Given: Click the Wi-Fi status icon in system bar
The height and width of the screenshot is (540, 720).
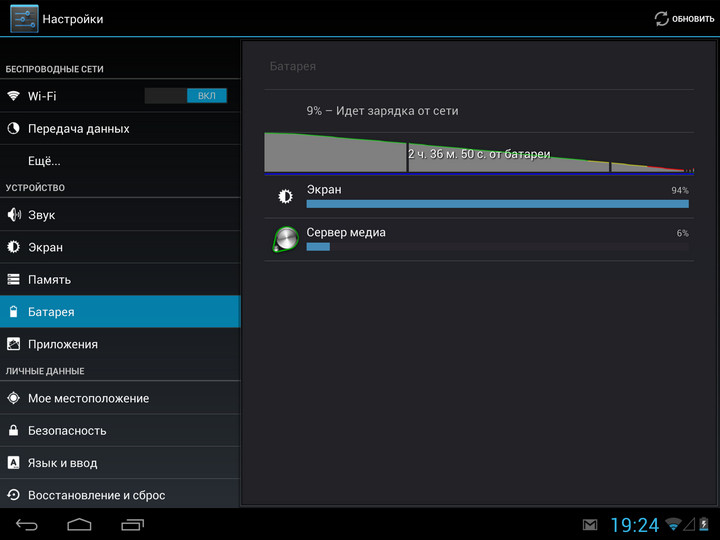Looking at the screenshot, I should click(x=673, y=524).
